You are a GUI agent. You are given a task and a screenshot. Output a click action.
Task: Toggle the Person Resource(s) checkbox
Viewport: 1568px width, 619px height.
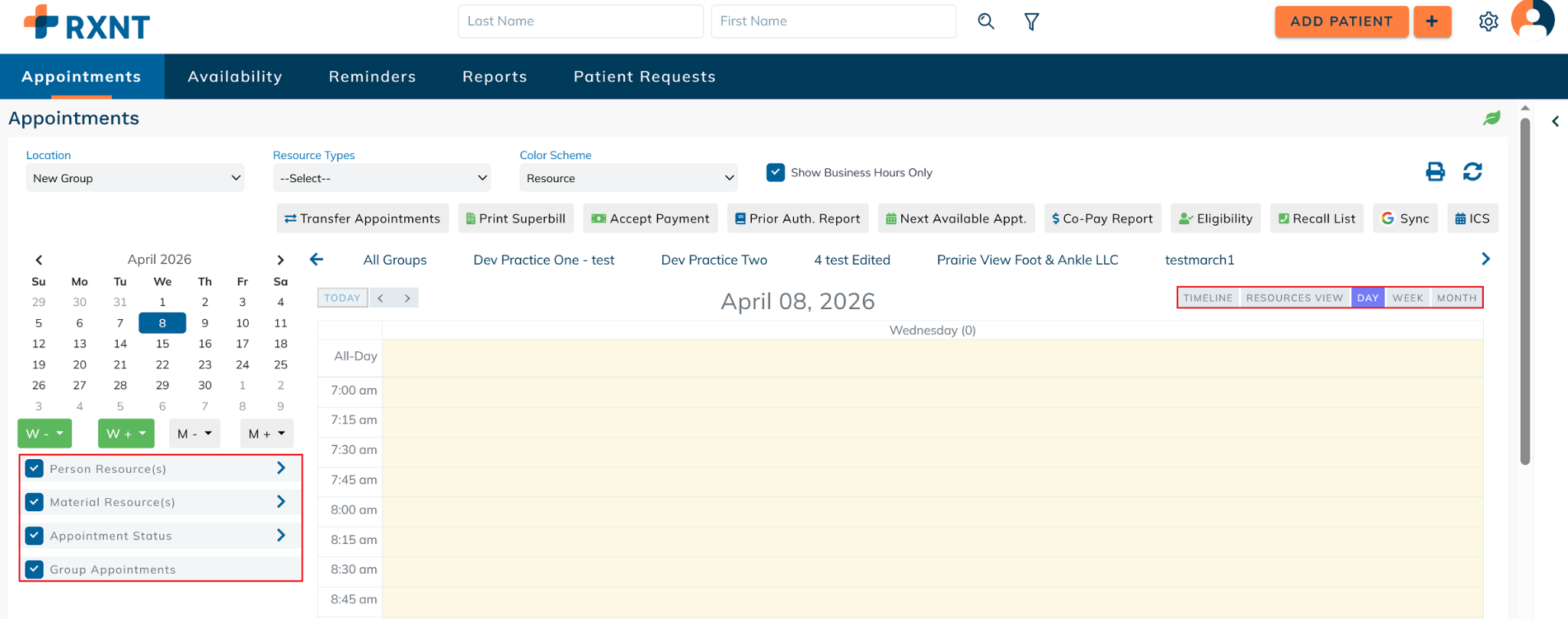coord(34,468)
